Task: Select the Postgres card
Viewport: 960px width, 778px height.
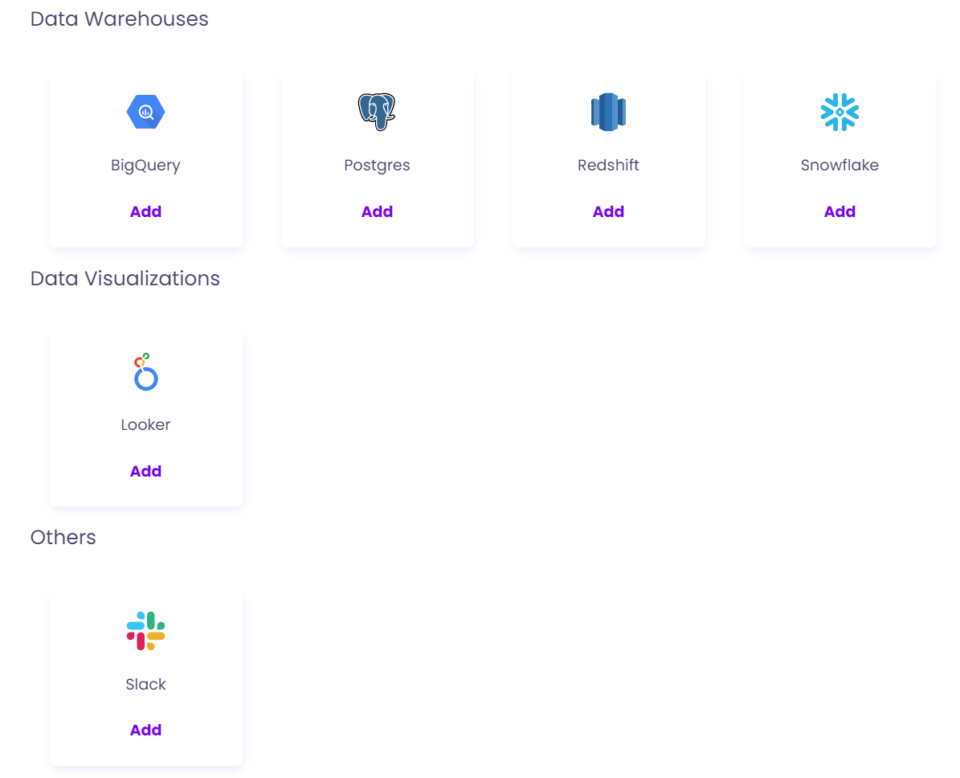Action: point(377,157)
